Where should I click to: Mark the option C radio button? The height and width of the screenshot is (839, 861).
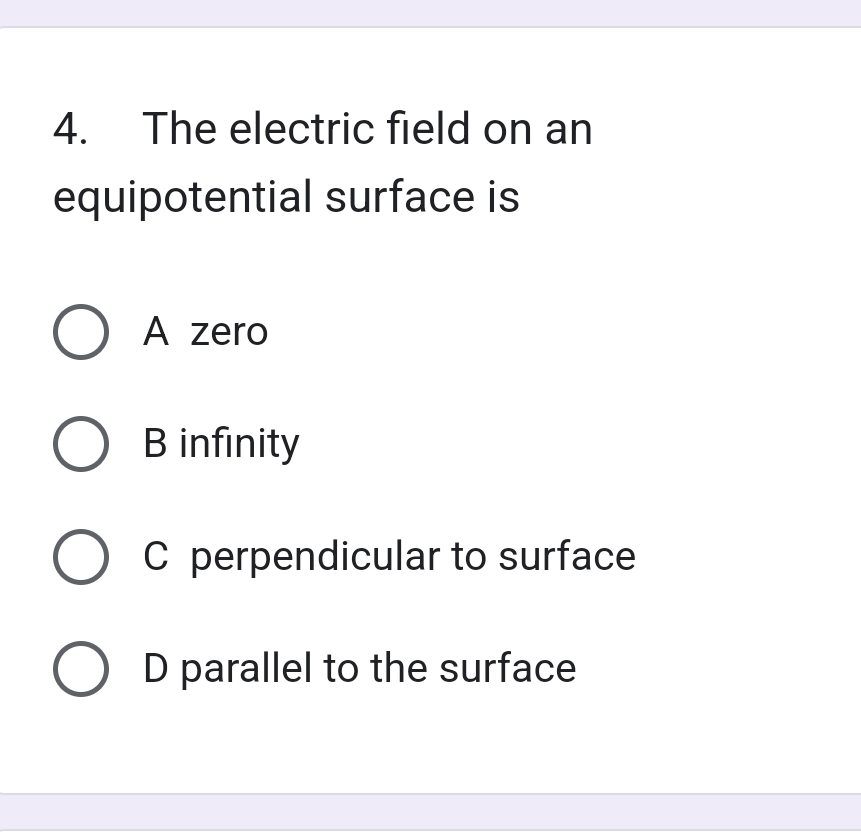tap(80, 557)
